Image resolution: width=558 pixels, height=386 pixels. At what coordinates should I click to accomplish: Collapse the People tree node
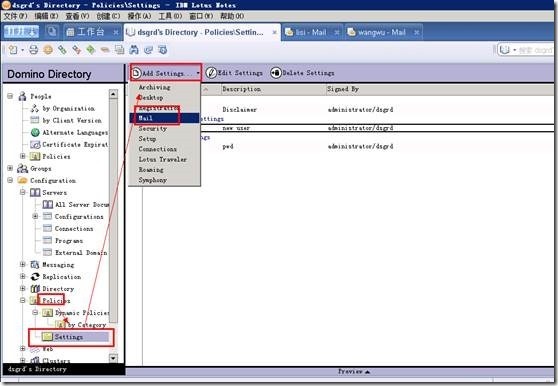tap(10, 96)
